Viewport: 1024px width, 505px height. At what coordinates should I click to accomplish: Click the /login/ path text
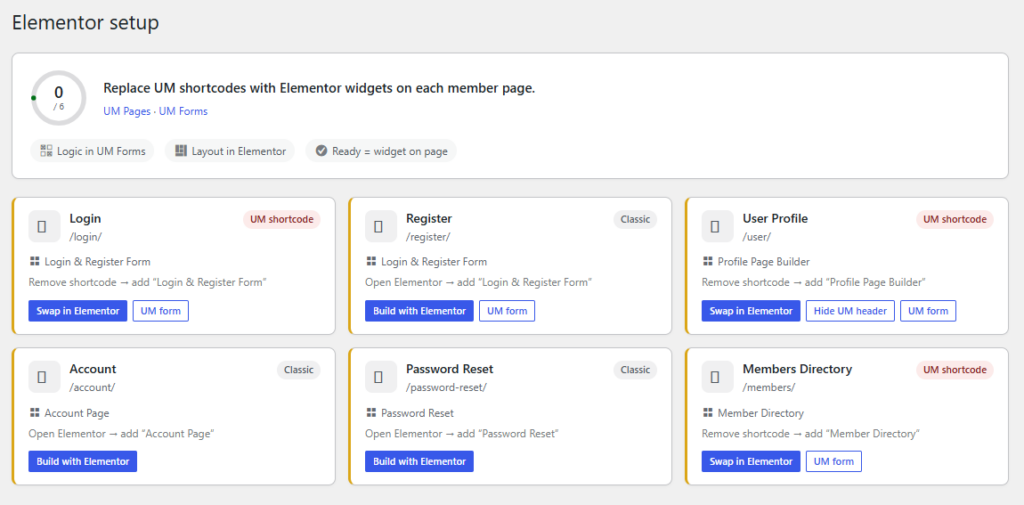[x=86, y=236]
